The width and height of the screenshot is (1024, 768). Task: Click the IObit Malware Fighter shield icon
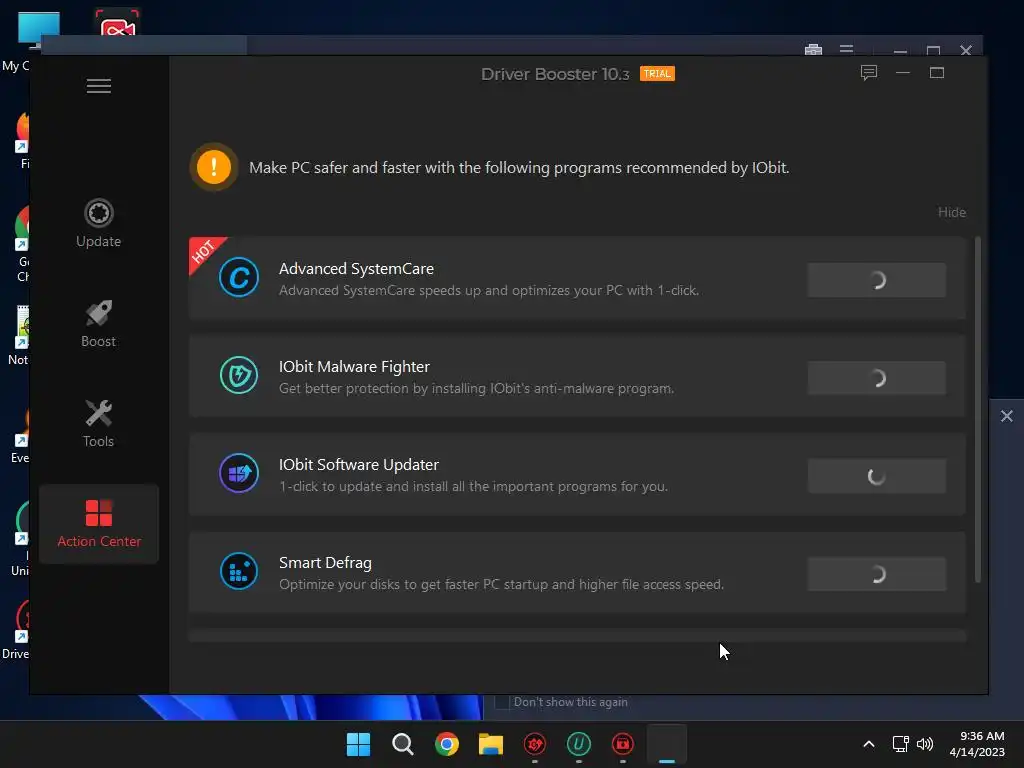point(239,376)
